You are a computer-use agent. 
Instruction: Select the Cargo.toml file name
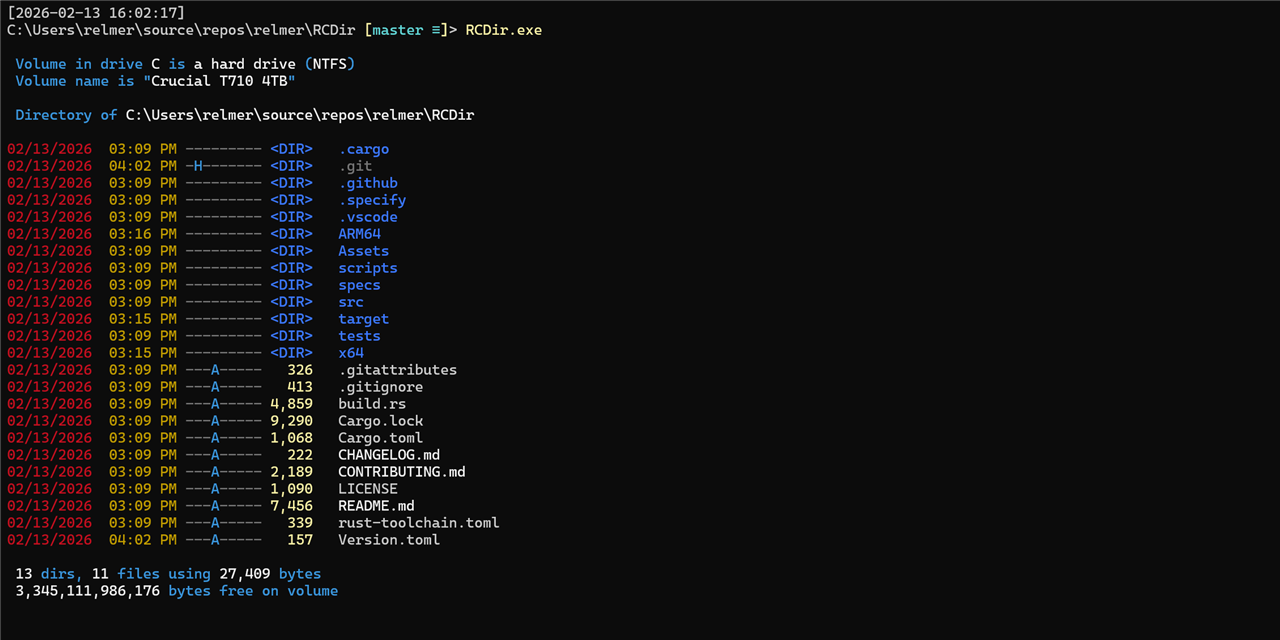380,438
